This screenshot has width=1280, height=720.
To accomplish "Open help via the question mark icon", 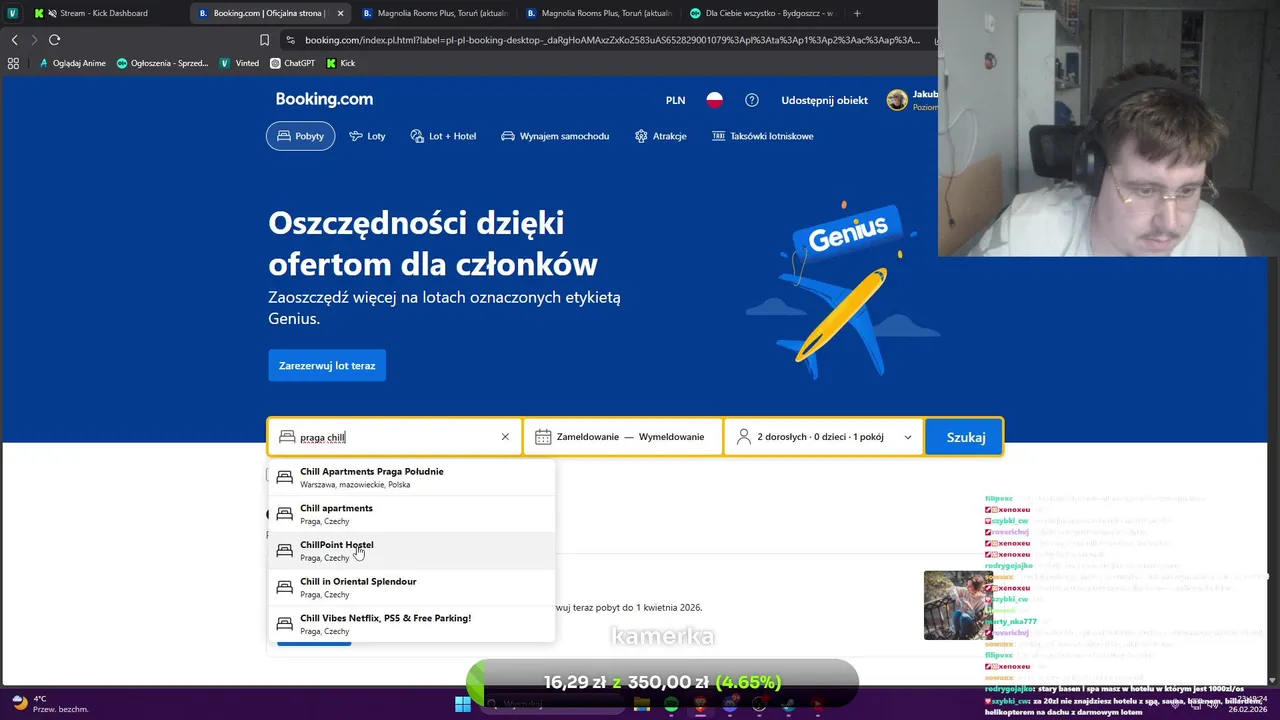I will pyautogui.click(x=752, y=100).
